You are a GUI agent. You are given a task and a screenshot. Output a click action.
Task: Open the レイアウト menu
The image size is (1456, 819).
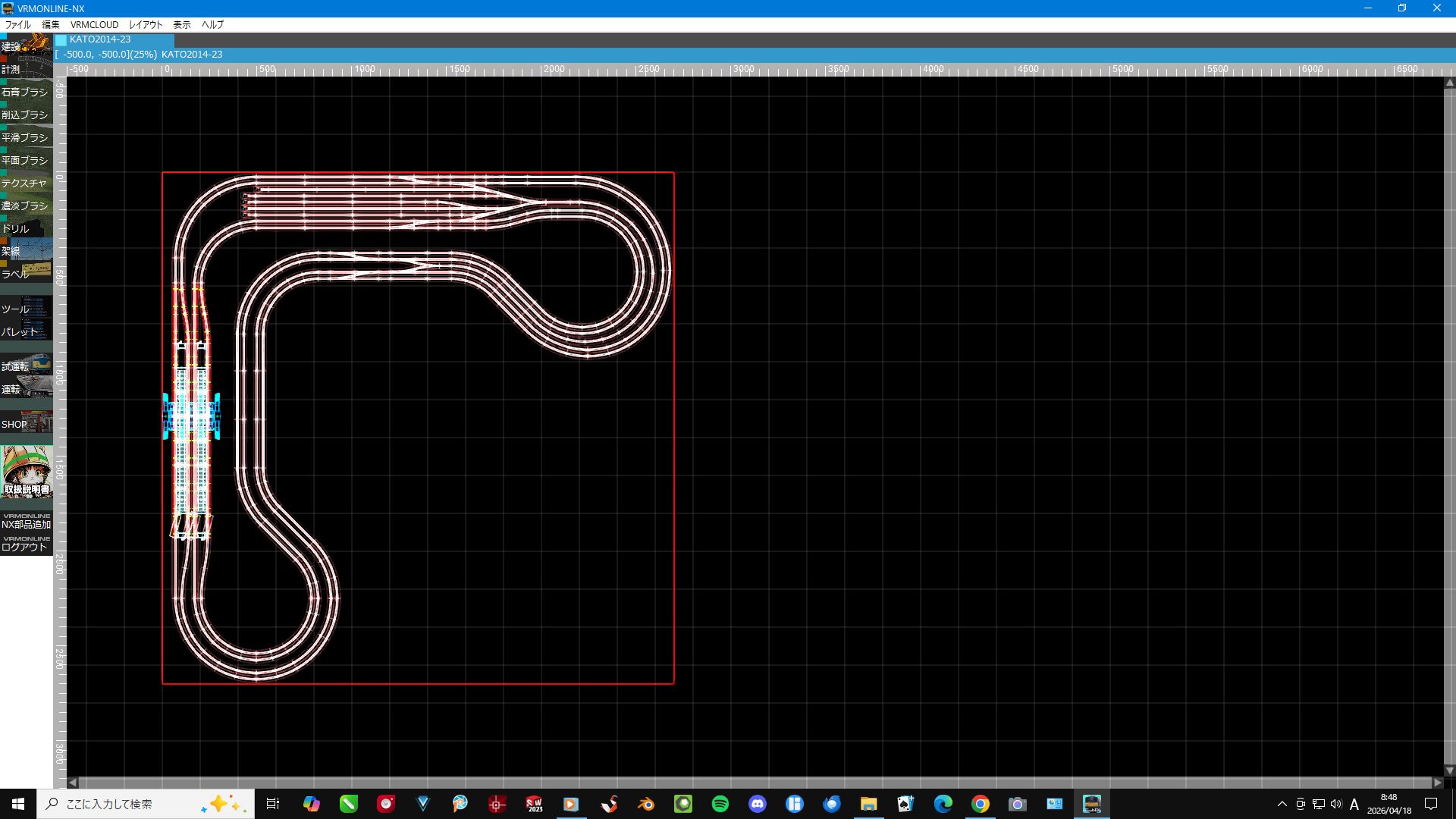(x=145, y=24)
